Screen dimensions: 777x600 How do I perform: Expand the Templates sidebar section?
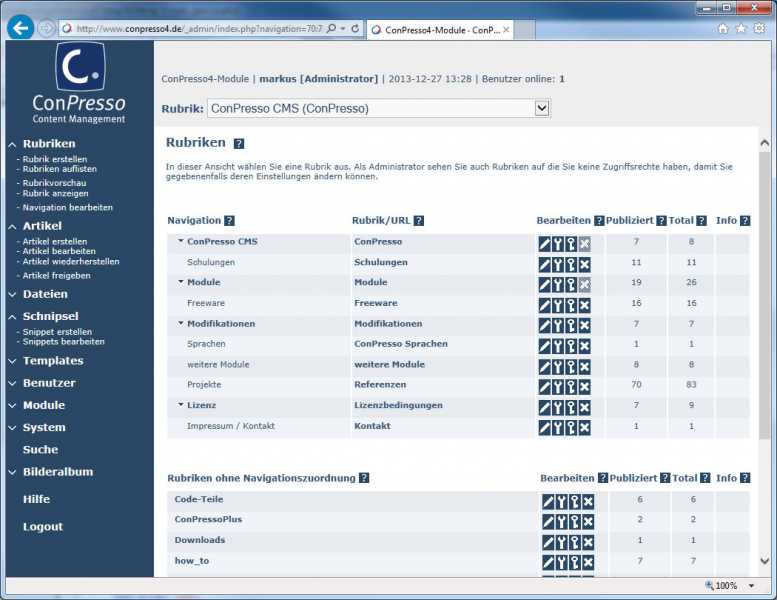point(12,361)
